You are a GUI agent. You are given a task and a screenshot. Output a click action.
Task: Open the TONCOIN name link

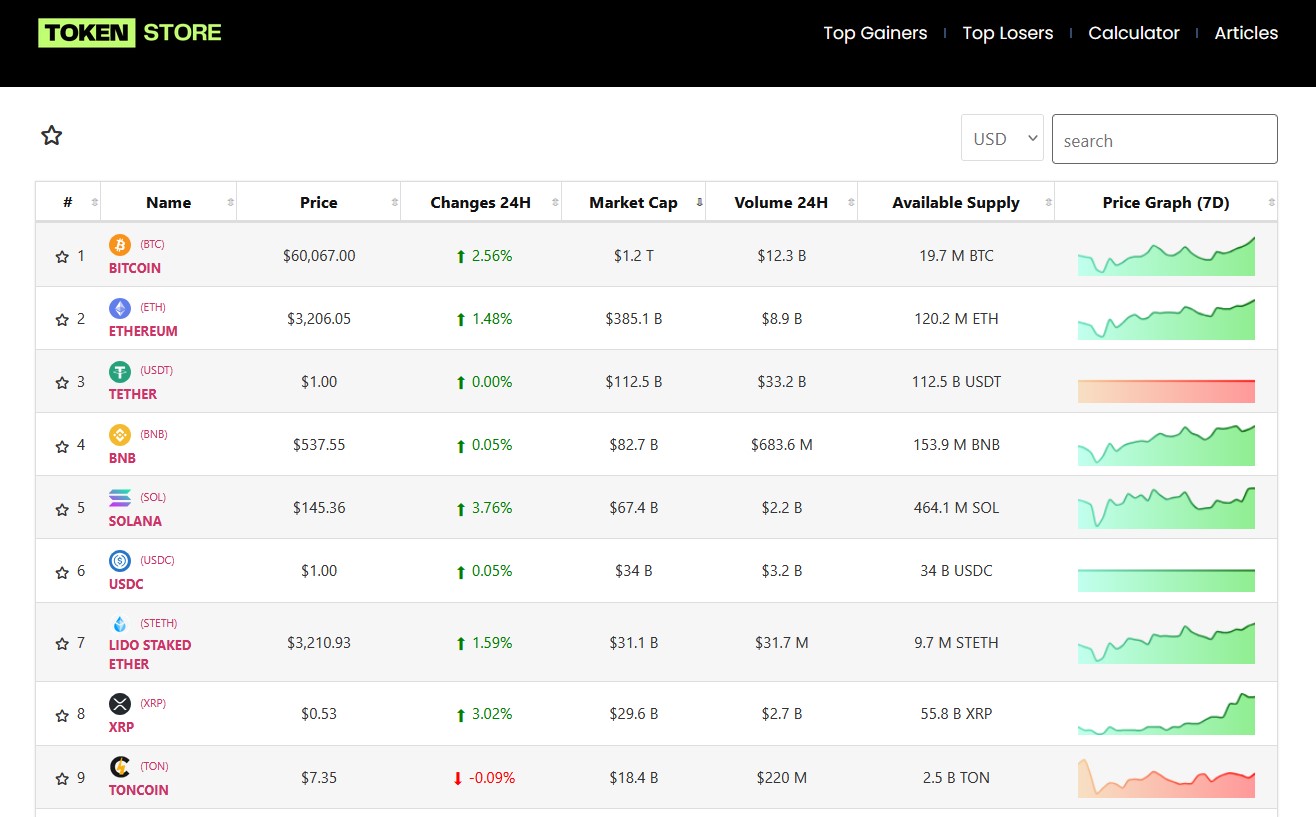pos(139,790)
